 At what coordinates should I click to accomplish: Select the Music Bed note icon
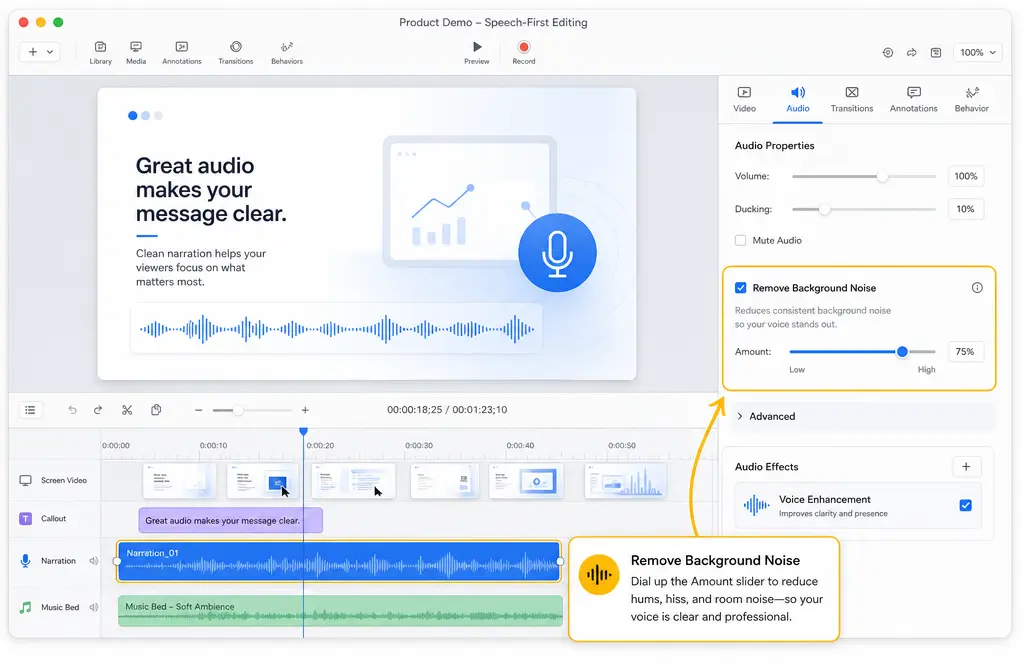(x=25, y=607)
